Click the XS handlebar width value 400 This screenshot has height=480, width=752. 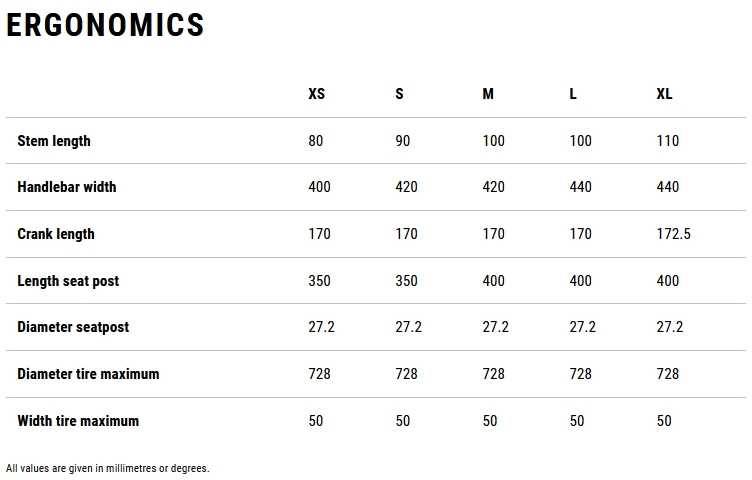click(x=319, y=187)
